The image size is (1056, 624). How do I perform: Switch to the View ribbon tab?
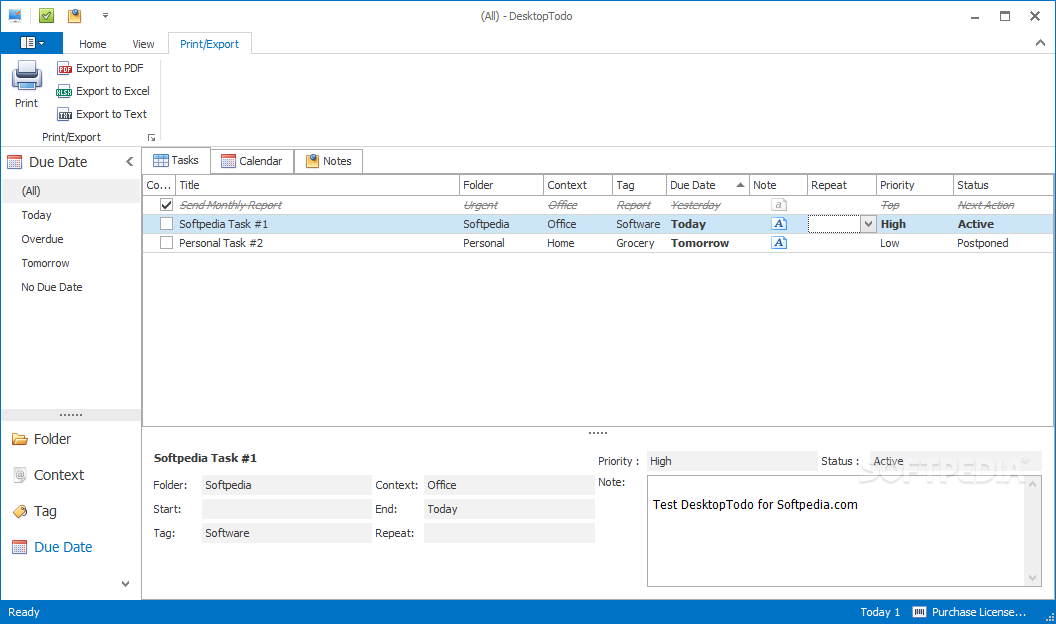[x=143, y=44]
